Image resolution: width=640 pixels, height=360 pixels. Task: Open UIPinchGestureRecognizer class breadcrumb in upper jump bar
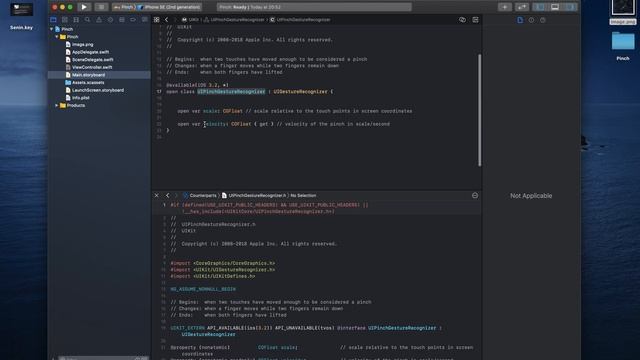point(300,20)
